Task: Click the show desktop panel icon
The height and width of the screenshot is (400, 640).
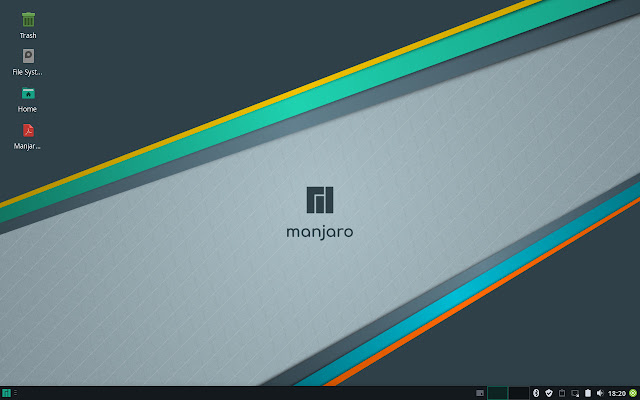Action: (x=480, y=393)
